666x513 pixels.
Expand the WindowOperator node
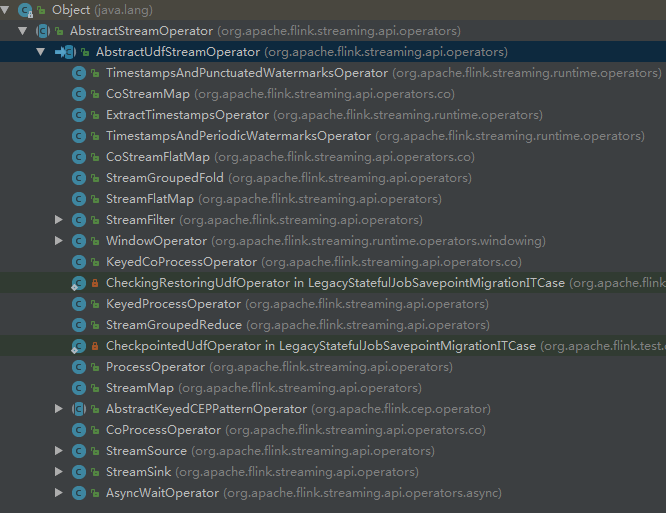coord(59,241)
